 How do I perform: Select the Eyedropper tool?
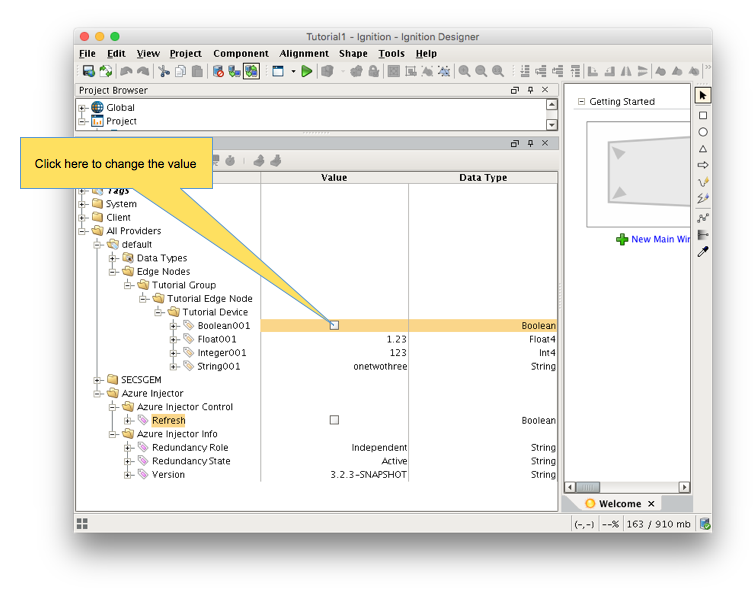703,252
